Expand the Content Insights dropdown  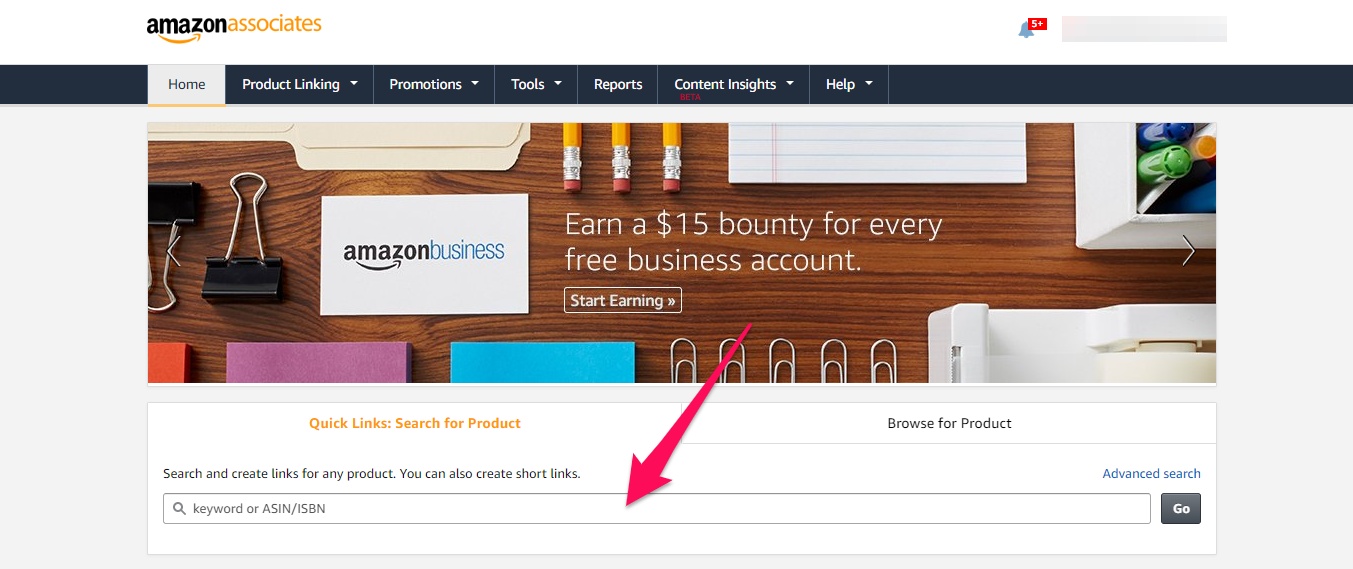click(x=734, y=84)
